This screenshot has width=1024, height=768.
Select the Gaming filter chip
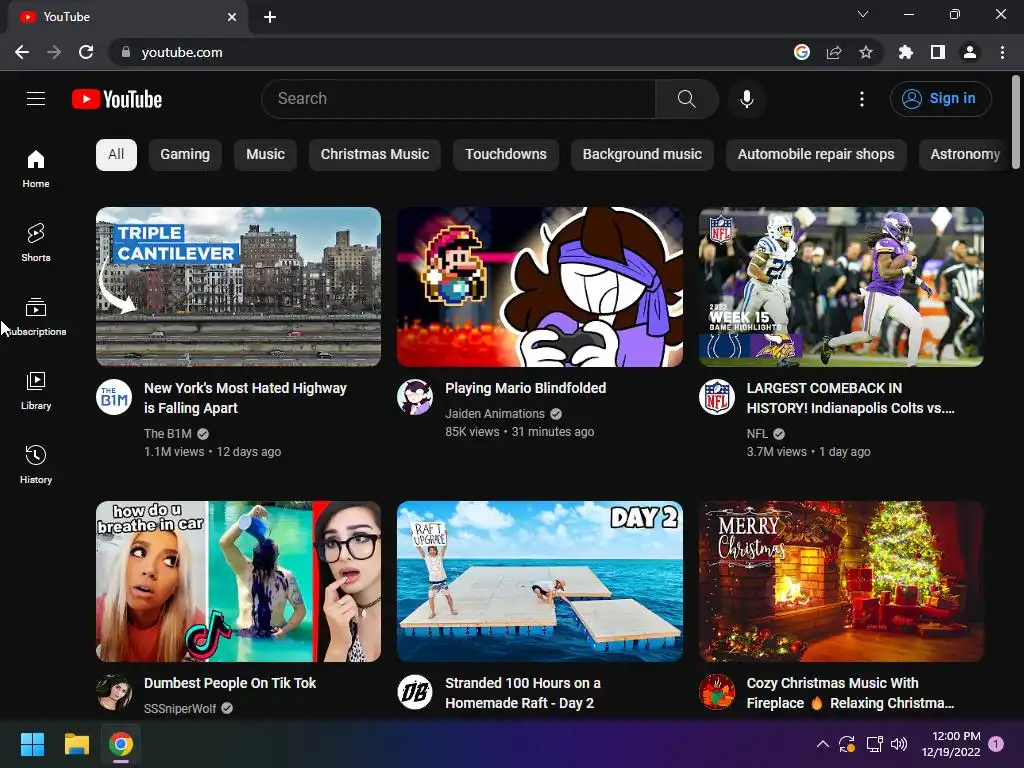click(185, 155)
